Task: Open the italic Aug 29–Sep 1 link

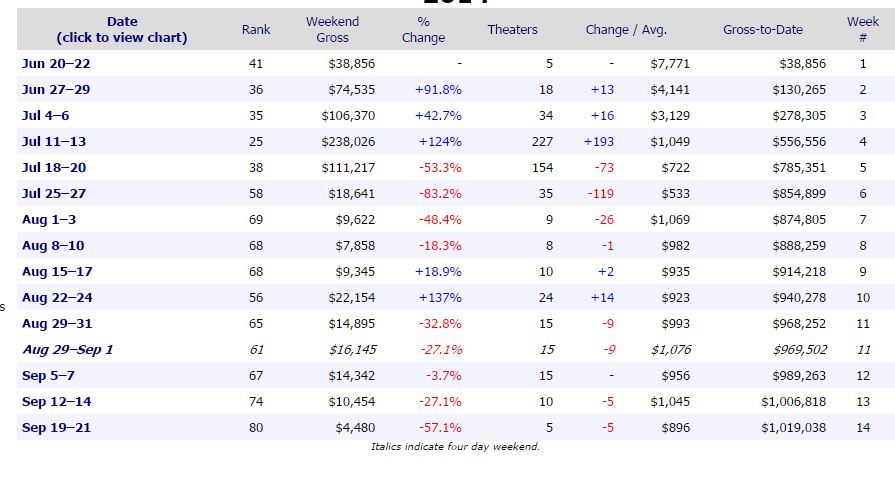Action: pos(68,349)
